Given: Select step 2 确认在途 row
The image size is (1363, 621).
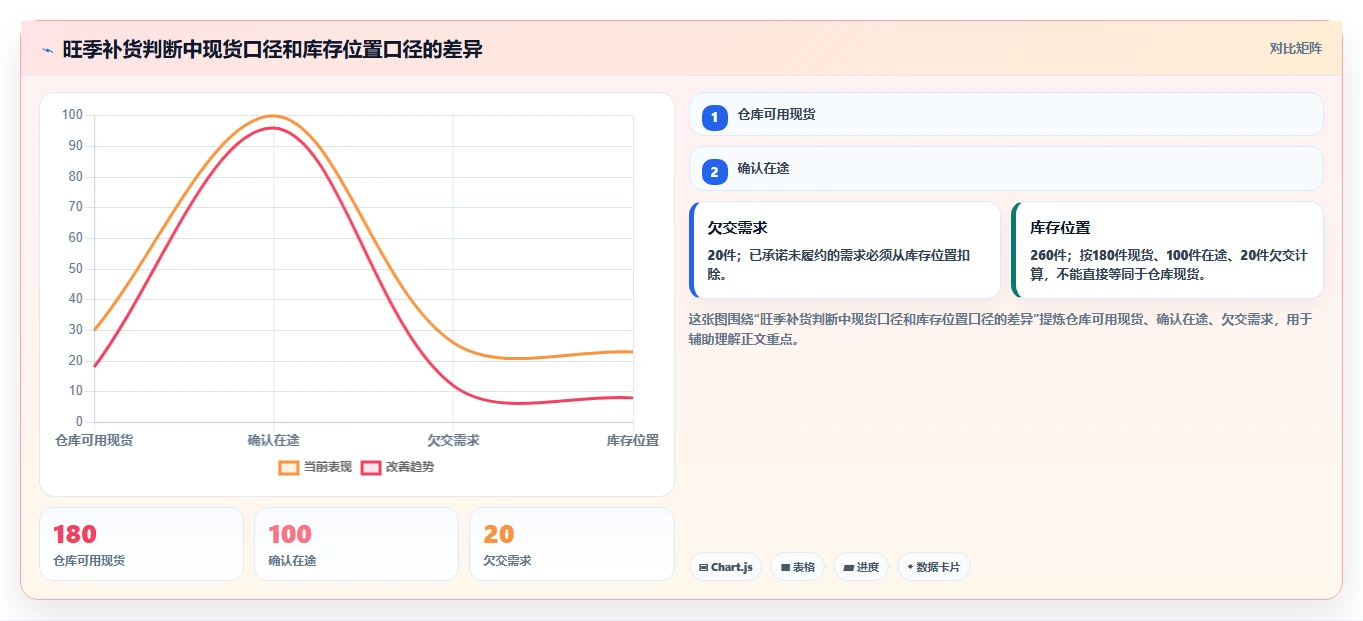Looking at the screenshot, I should [x=1006, y=169].
